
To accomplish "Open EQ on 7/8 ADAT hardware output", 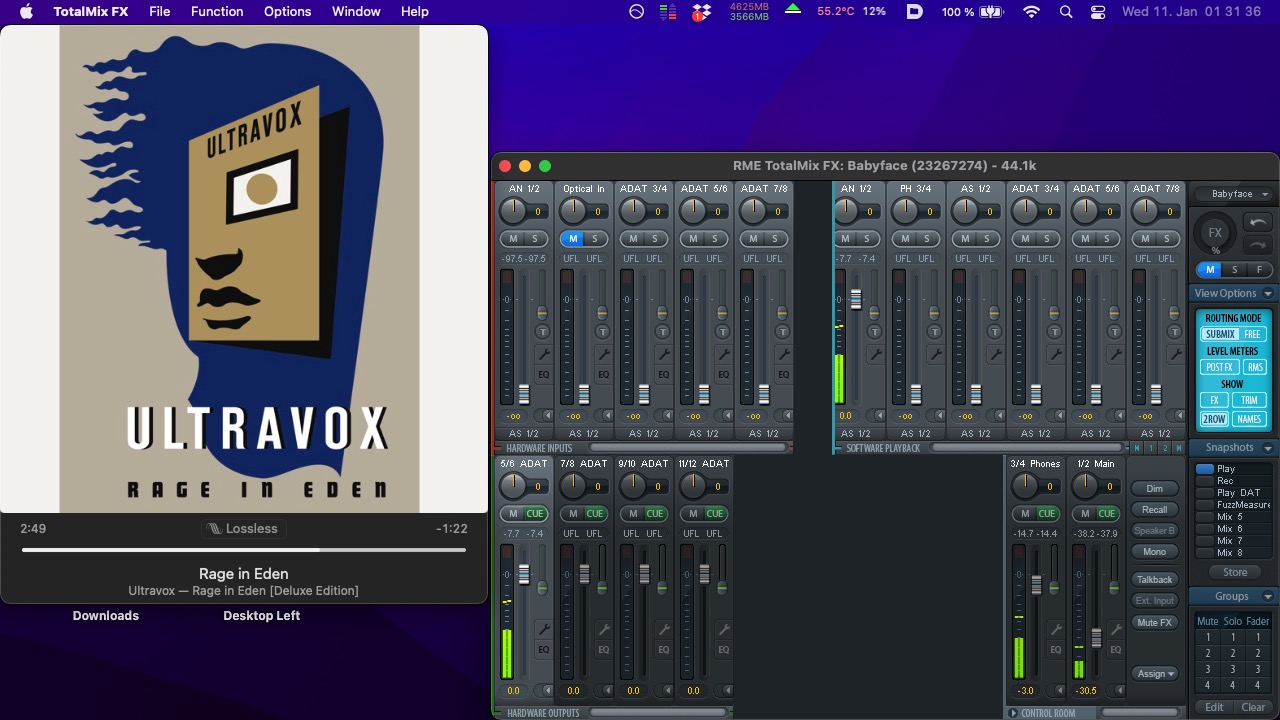I will 603,650.
